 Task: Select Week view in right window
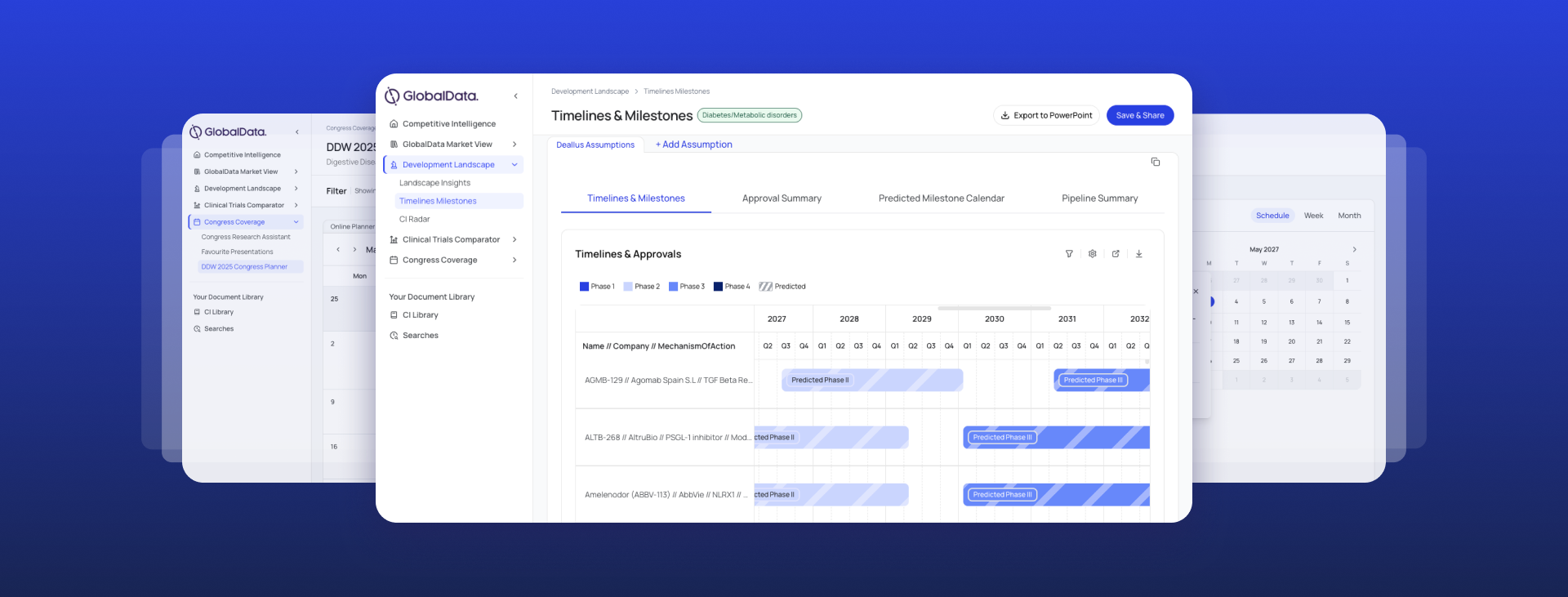pyautogui.click(x=1313, y=216)
